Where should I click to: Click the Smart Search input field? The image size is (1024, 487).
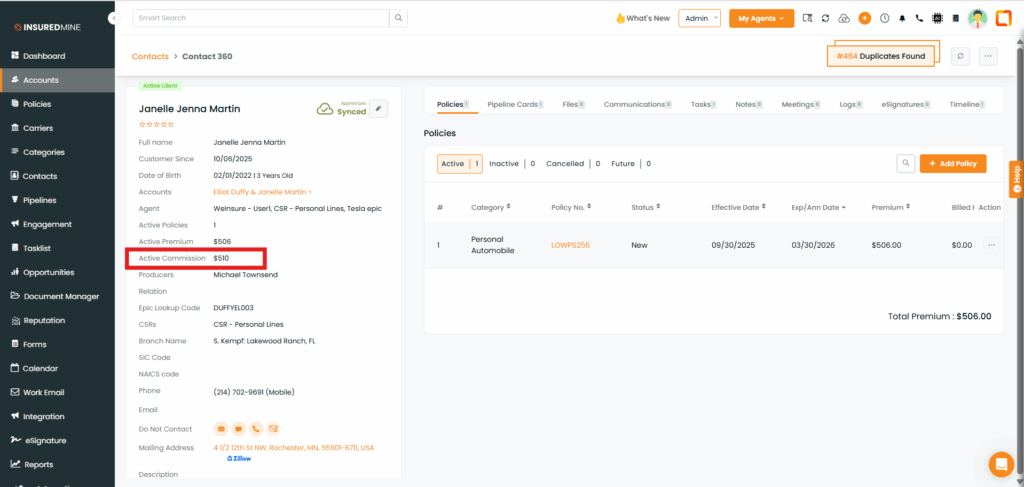[x=260, y=18]
